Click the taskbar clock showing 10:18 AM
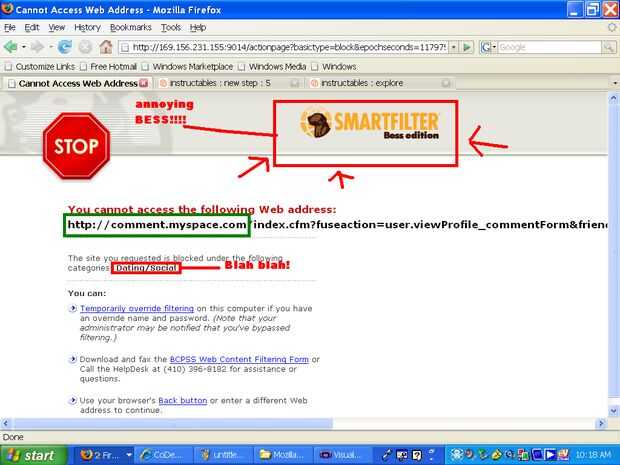This screenshot has height=465, width=620. click(594, 455)
